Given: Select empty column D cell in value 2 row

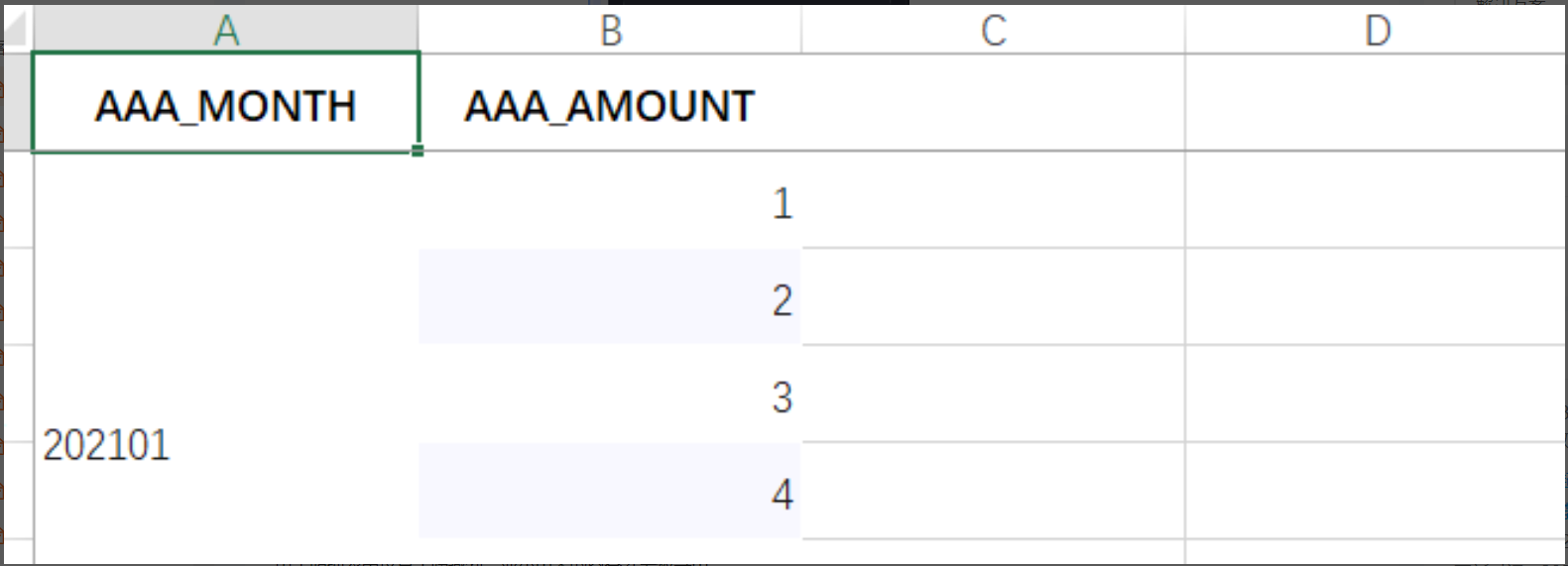Looking at the screenshot, I should pyautogui.click(x=1377, y=297).
